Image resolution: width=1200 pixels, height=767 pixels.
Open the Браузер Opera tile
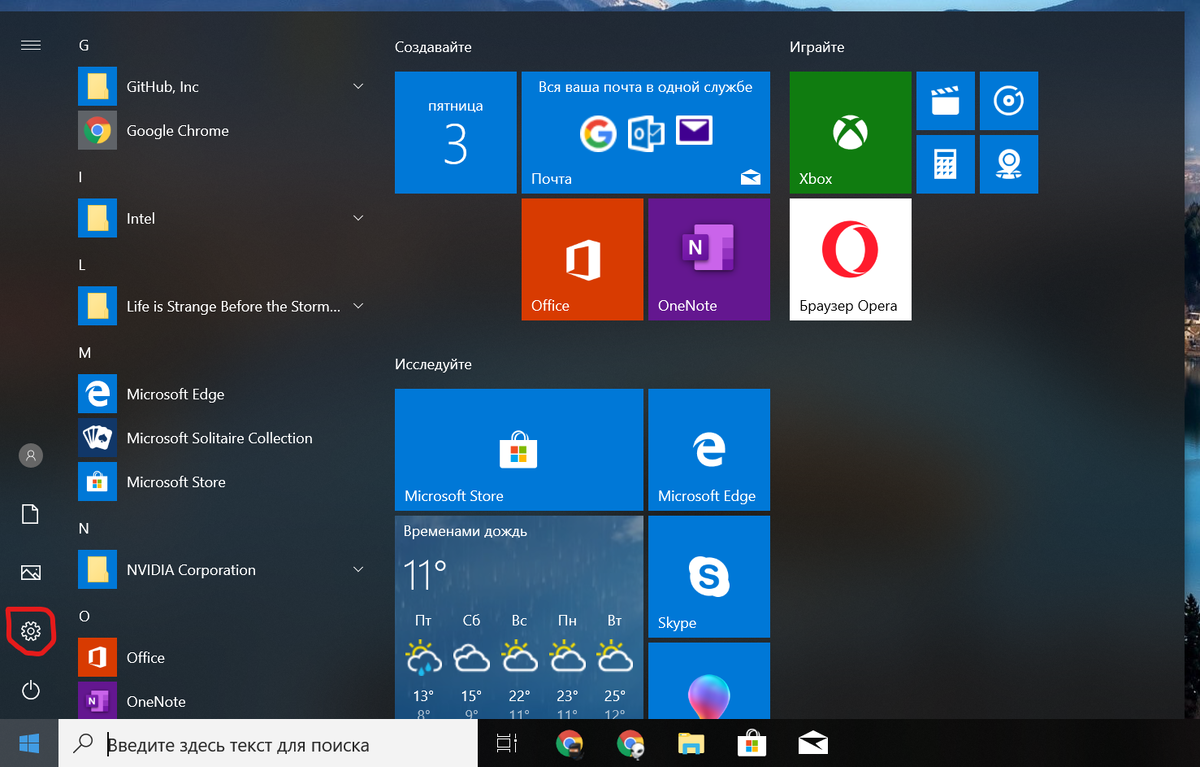click(x=849, y=259)
